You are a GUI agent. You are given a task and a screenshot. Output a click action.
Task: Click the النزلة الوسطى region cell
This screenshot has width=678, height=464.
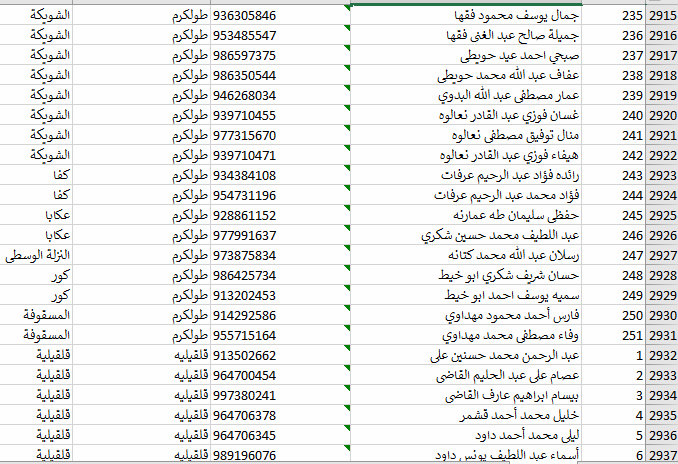[37, 255]
